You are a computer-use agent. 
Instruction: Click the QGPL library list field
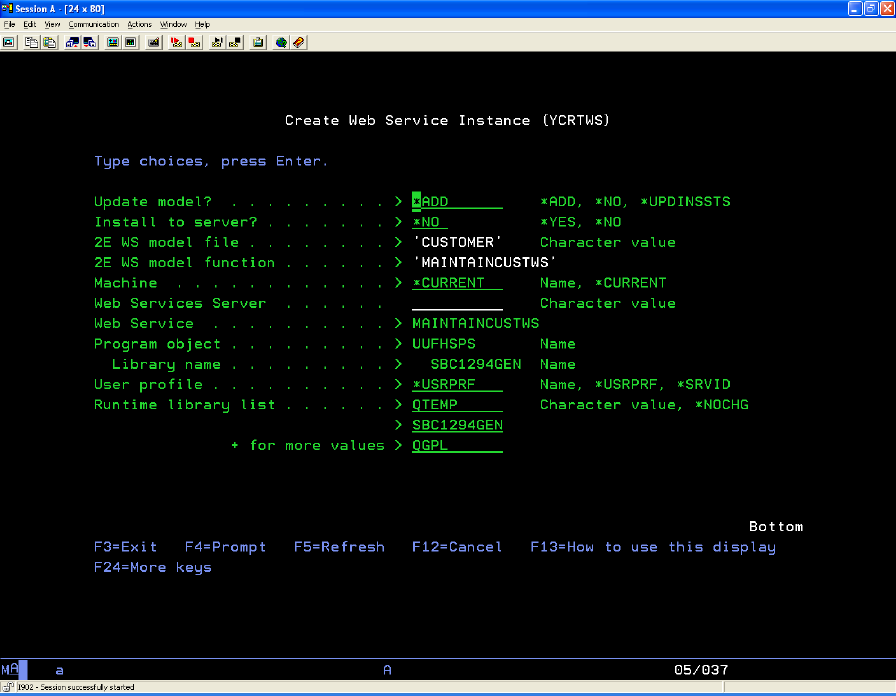tap(457, 445)
